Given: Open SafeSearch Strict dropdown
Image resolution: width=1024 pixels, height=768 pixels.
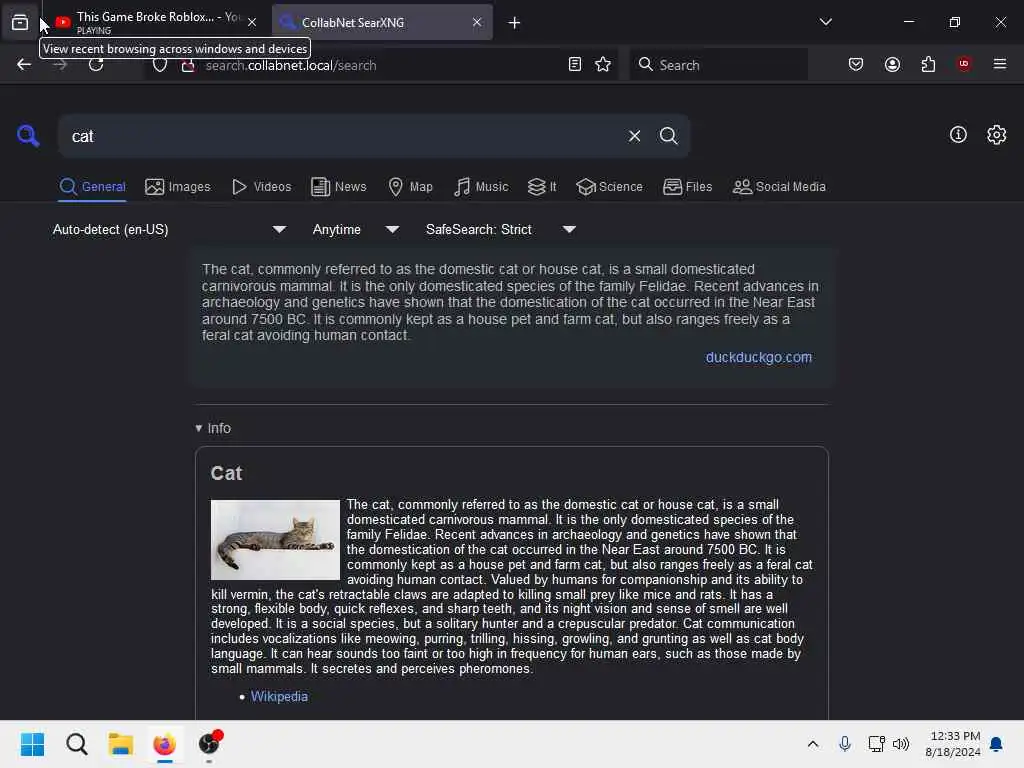Looking at the screenshot, I should pos(500,229).
